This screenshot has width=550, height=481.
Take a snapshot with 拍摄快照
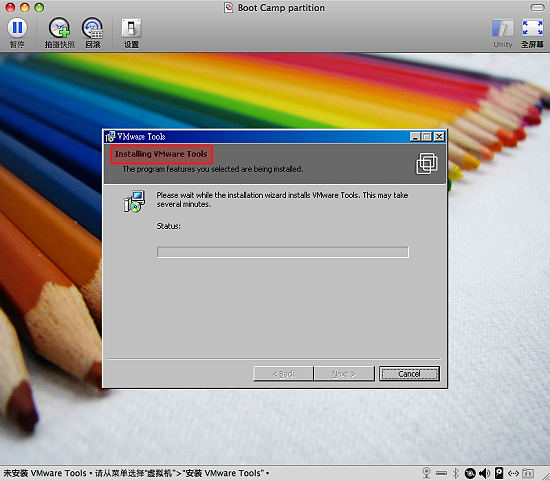click(x=59, y=33)
